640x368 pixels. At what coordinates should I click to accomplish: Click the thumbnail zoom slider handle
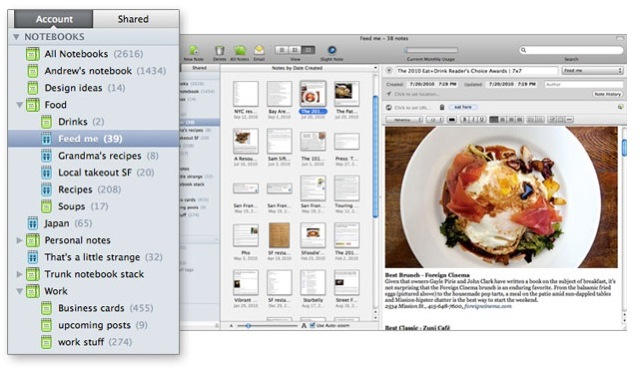248,326
